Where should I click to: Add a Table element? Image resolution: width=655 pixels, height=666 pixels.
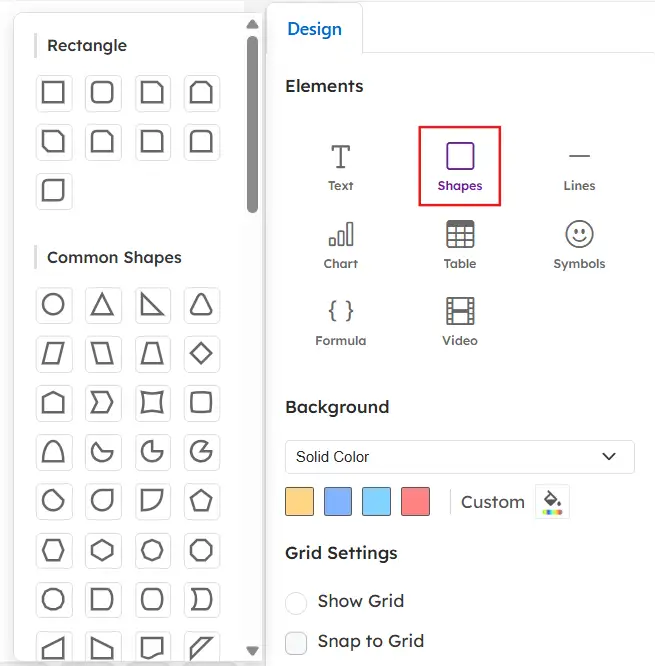(459, 244)
